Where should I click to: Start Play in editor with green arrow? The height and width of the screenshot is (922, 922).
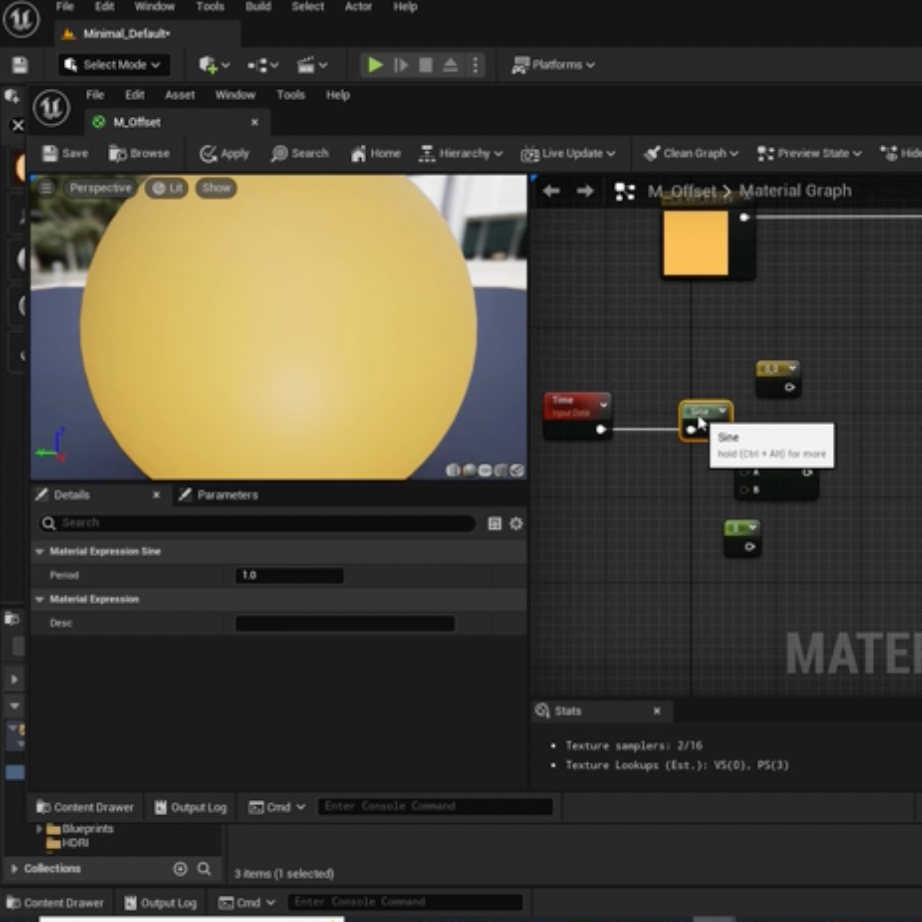tap(375, 65)
